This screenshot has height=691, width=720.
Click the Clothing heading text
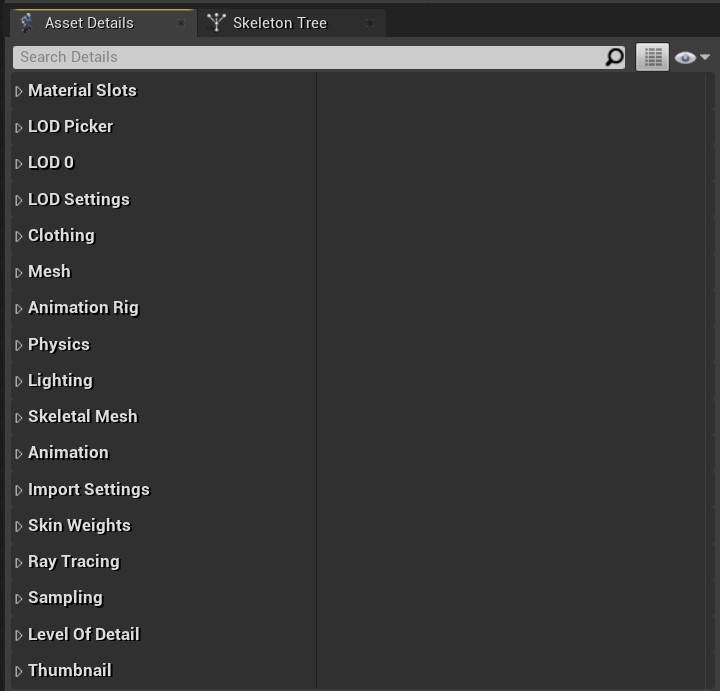point(62,236)
